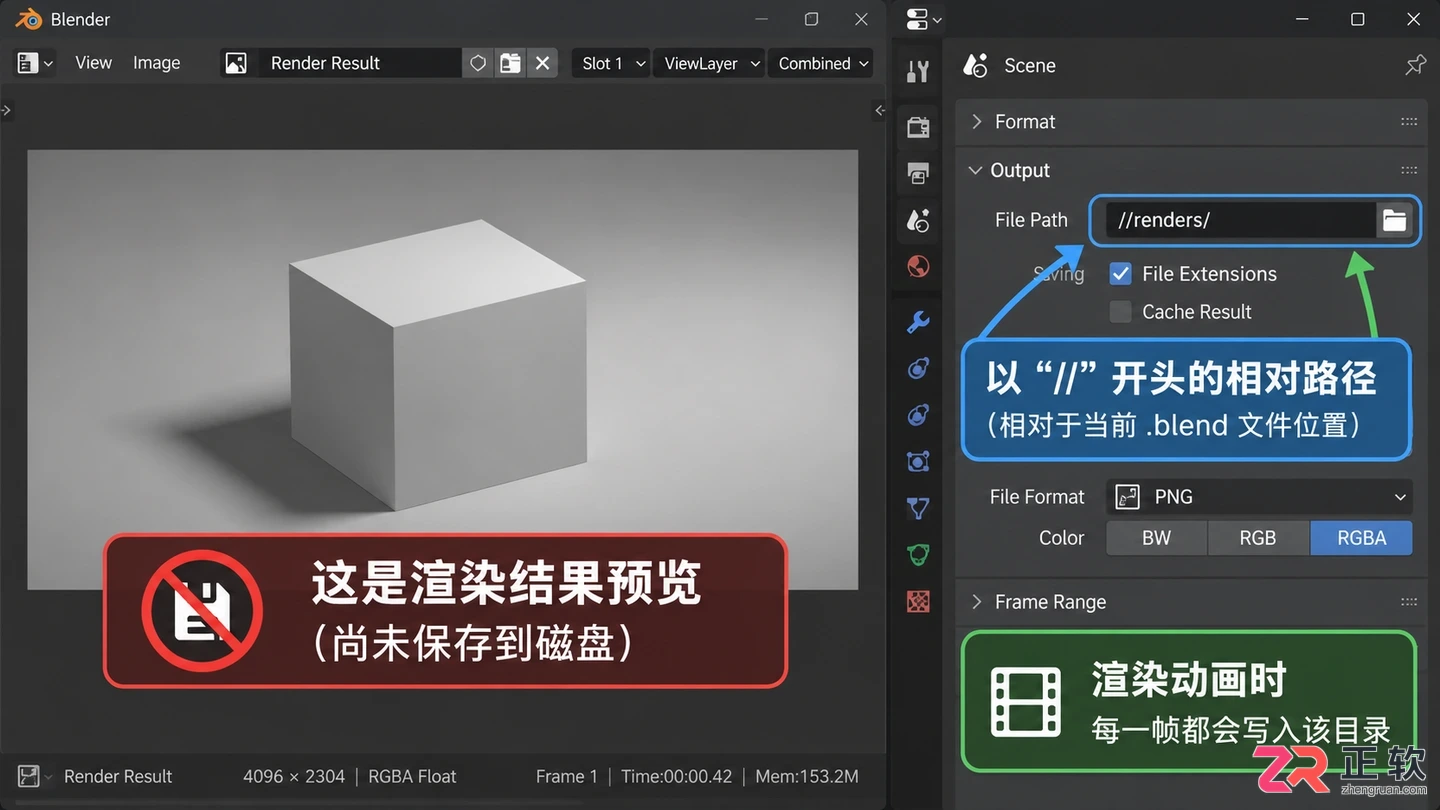Image resolution: width=1440 pixels, height=810 pixels.
Task: Open the Properties editor type selector icon
Action: (922, 19)
